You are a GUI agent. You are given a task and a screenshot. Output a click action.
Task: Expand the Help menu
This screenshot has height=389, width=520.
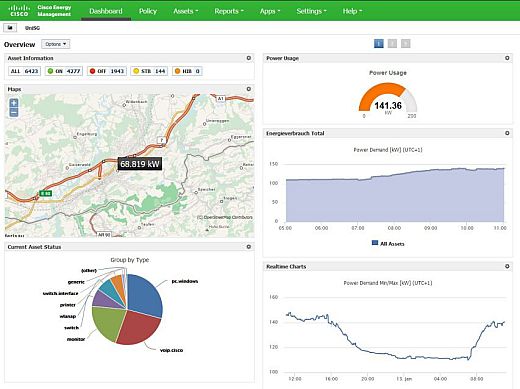[352, 11]
